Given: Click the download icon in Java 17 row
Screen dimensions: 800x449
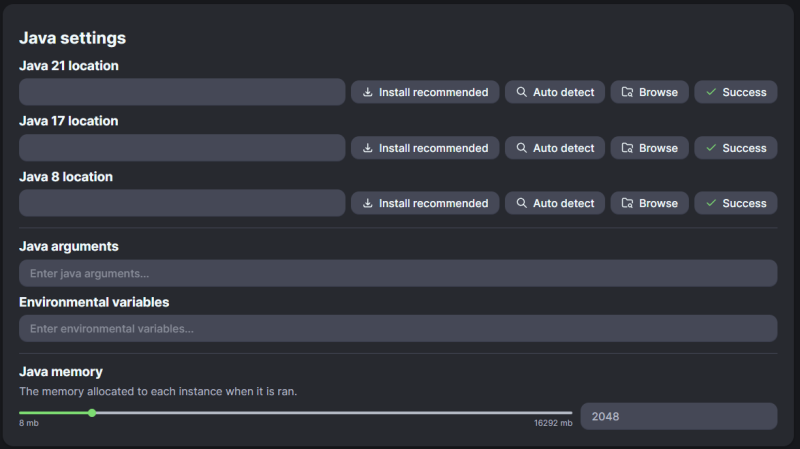Looking at the screenshot, I should [367, 148].
